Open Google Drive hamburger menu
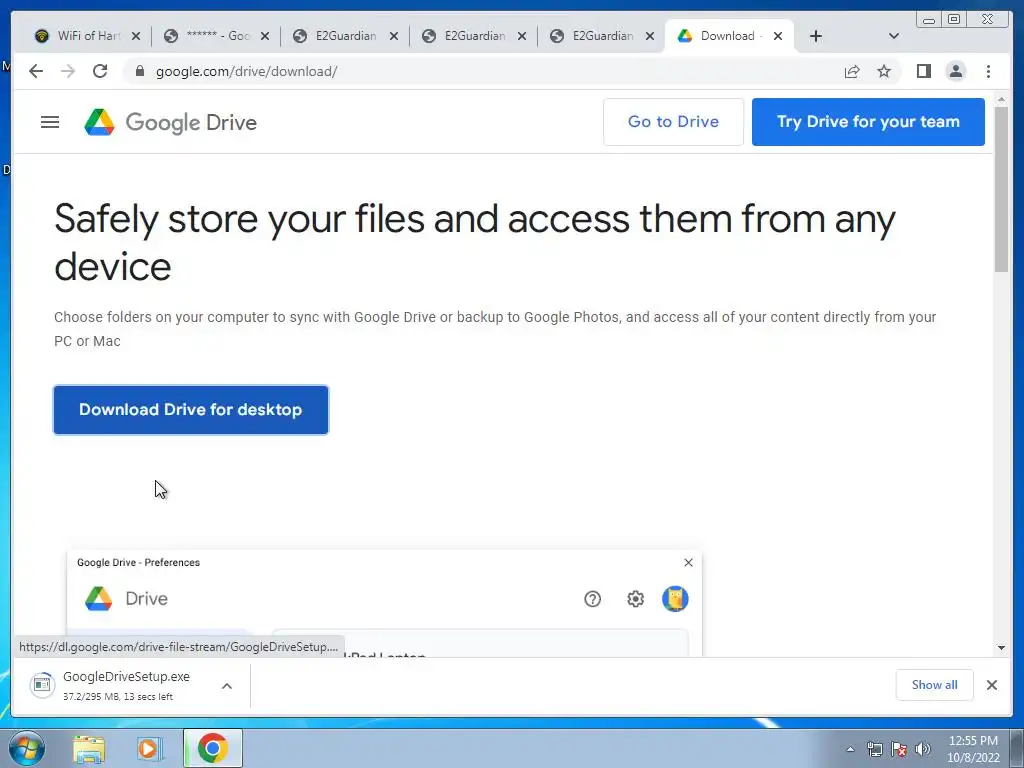Viewport: 1024px width, 768px height. pos(50,122)
